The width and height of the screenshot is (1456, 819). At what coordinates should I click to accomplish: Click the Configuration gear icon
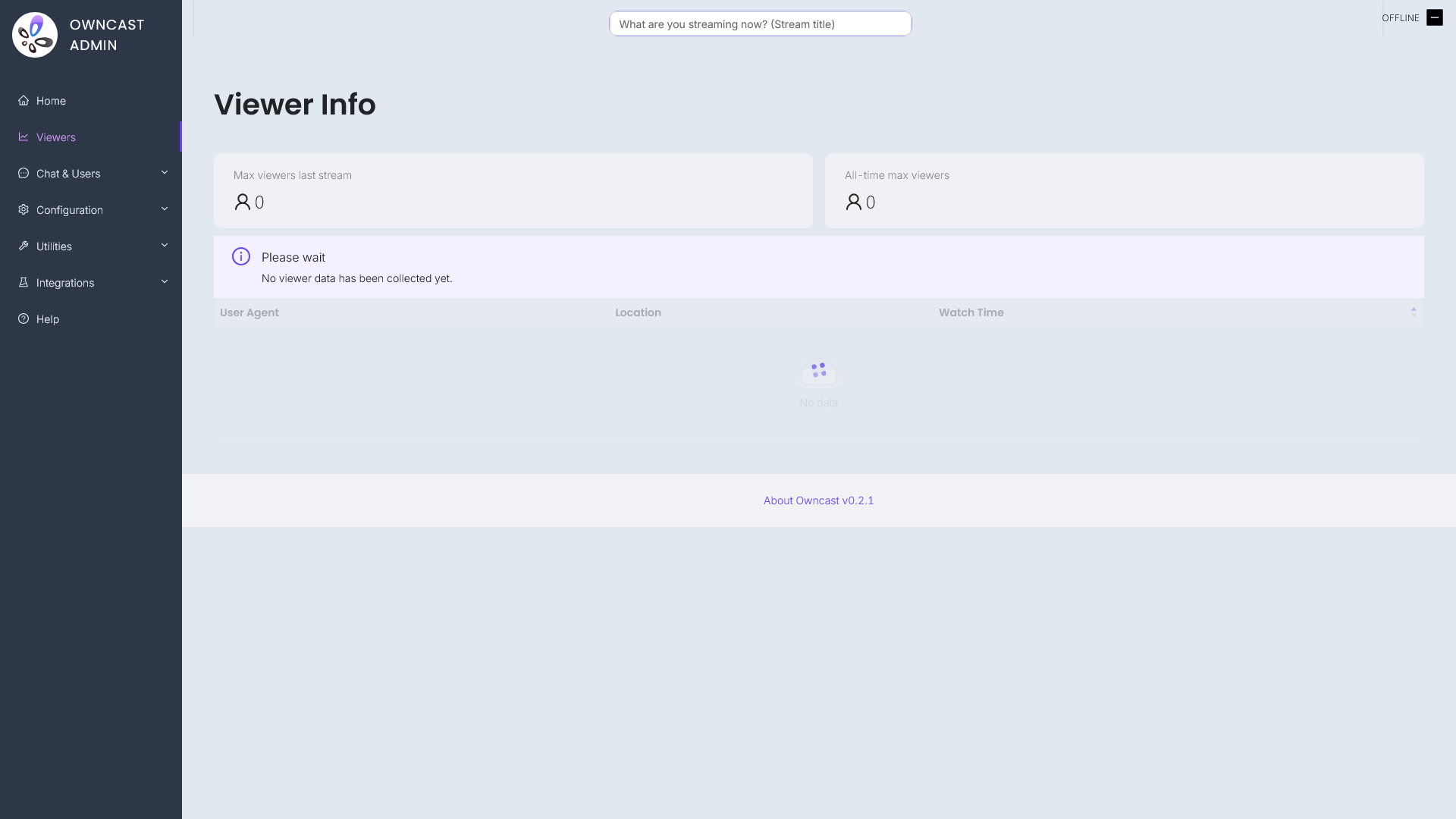click(24, 209)
